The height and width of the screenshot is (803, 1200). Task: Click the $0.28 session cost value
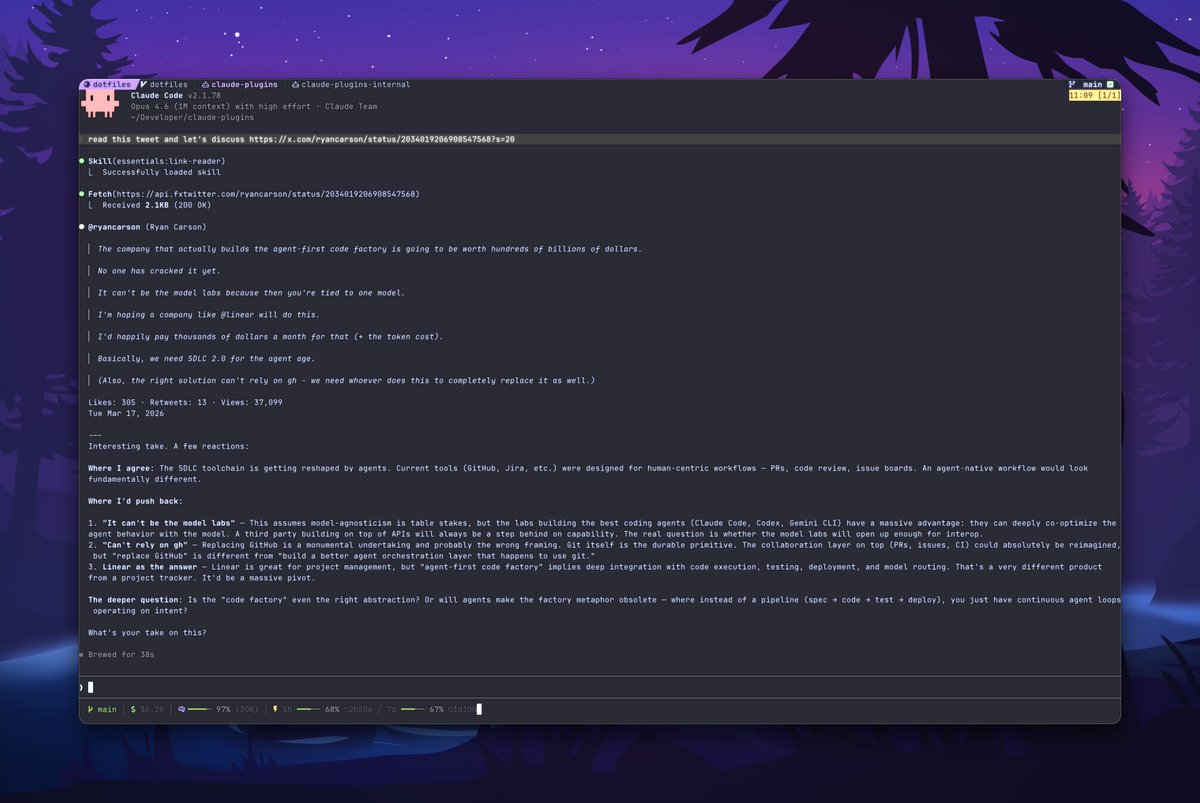click(x=153, y=709)
